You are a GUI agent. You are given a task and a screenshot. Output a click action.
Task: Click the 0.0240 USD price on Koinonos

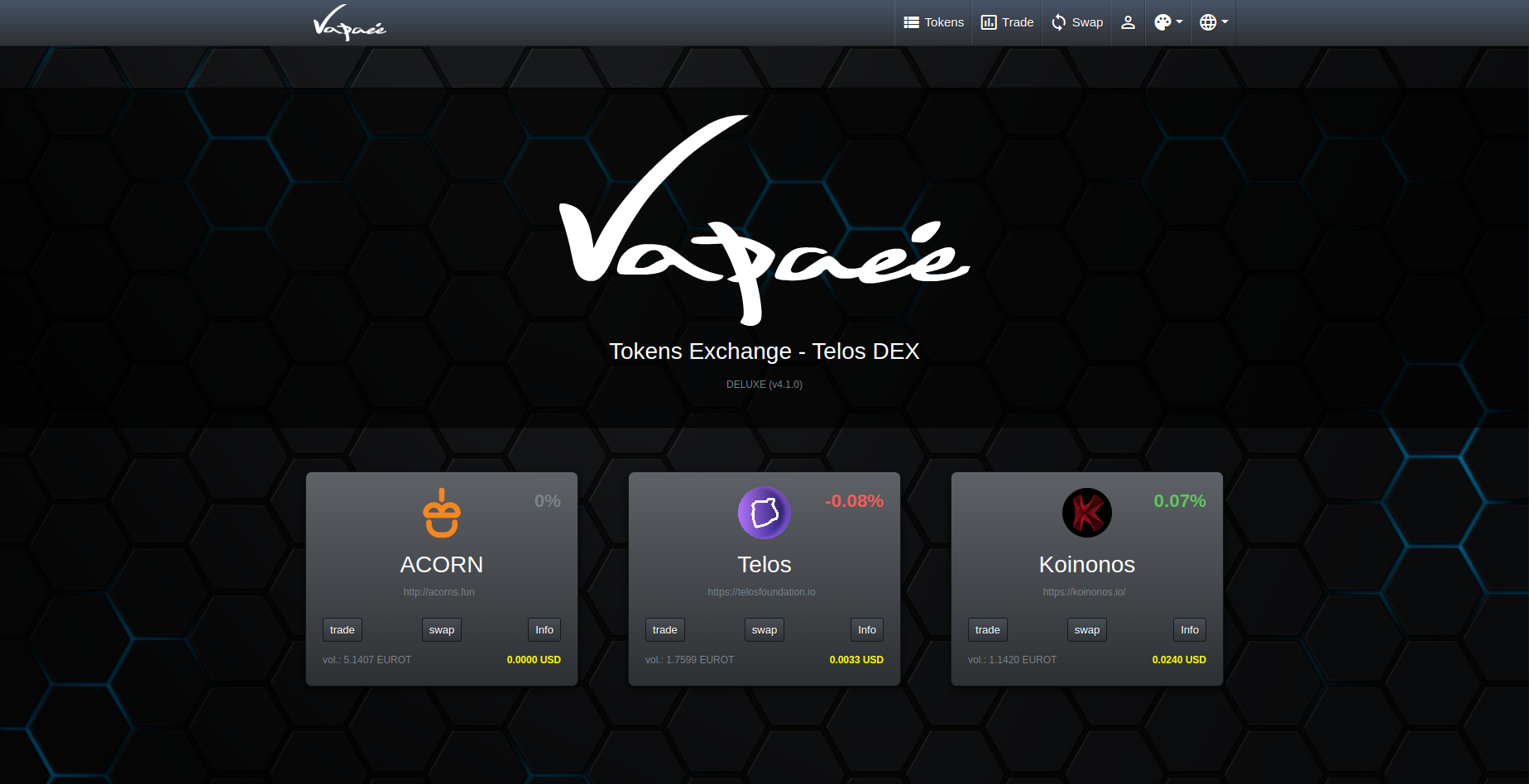click(x=1179, y=660)
